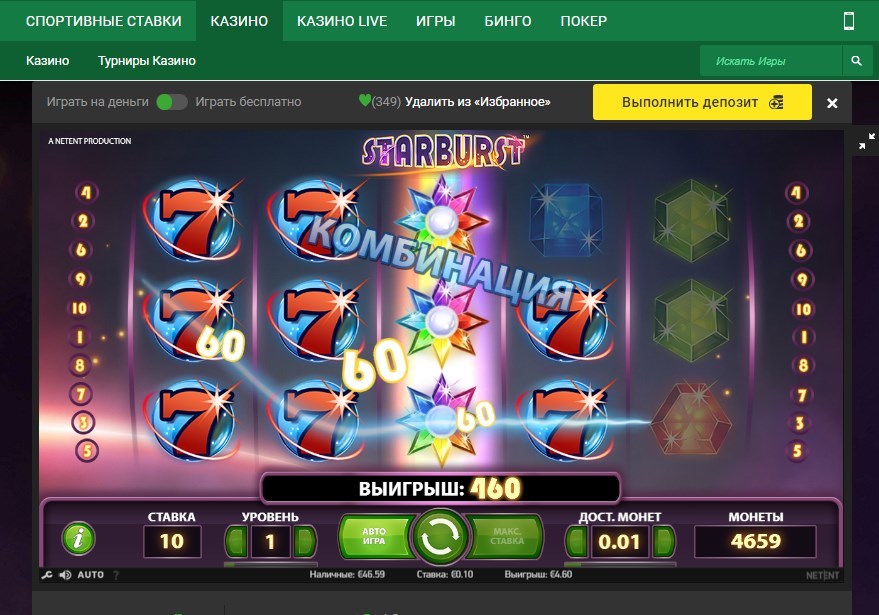Increase the coin value Дост. монет

[x=664, y=542]
